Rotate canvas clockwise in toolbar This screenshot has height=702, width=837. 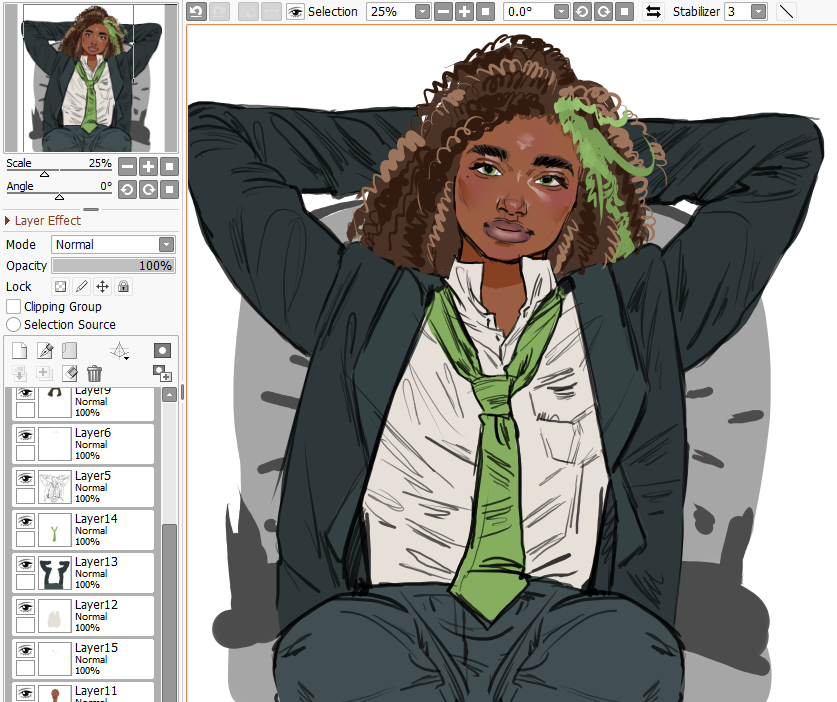pyautogui.click(x=603, y=12)
